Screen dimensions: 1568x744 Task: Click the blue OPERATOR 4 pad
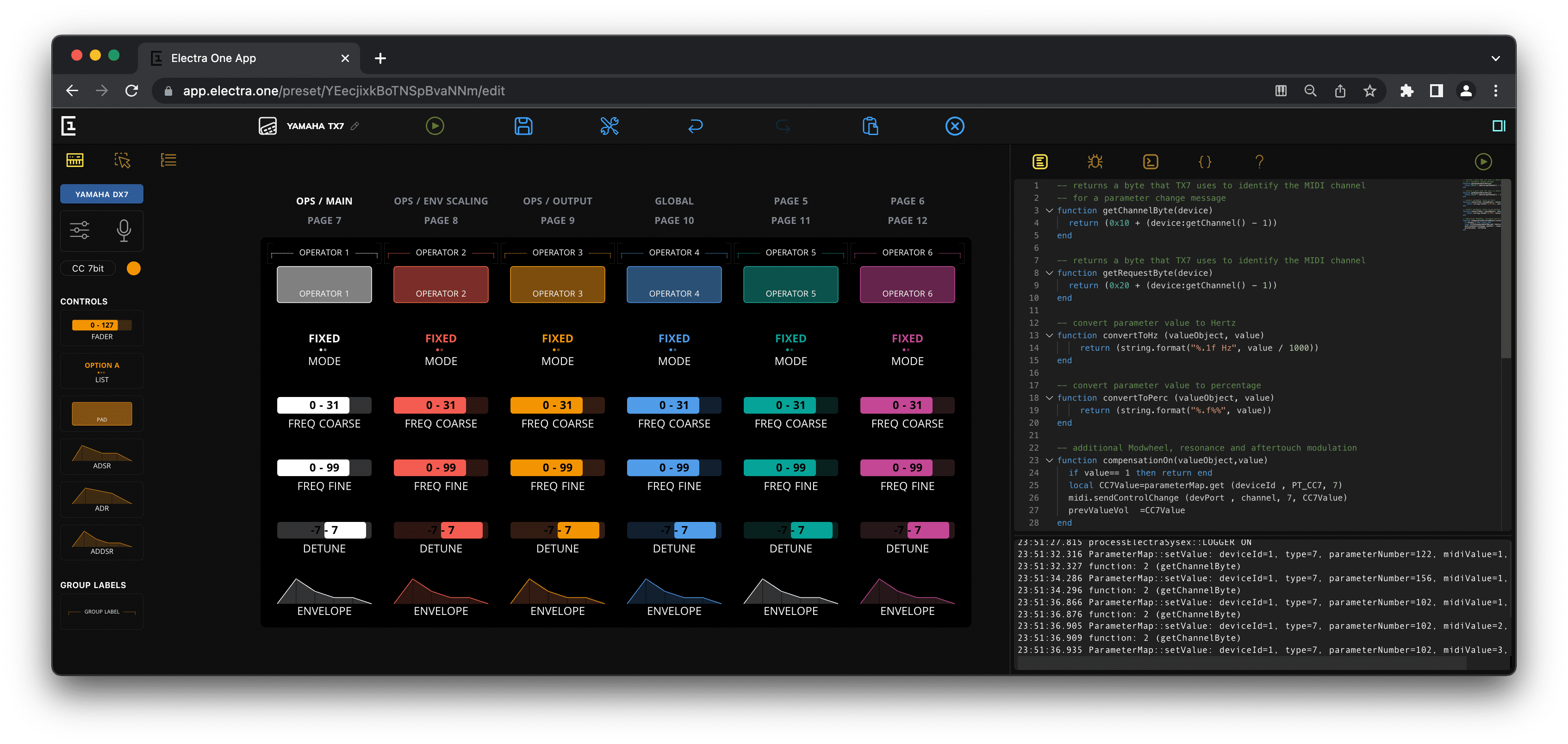coord(674,285)
